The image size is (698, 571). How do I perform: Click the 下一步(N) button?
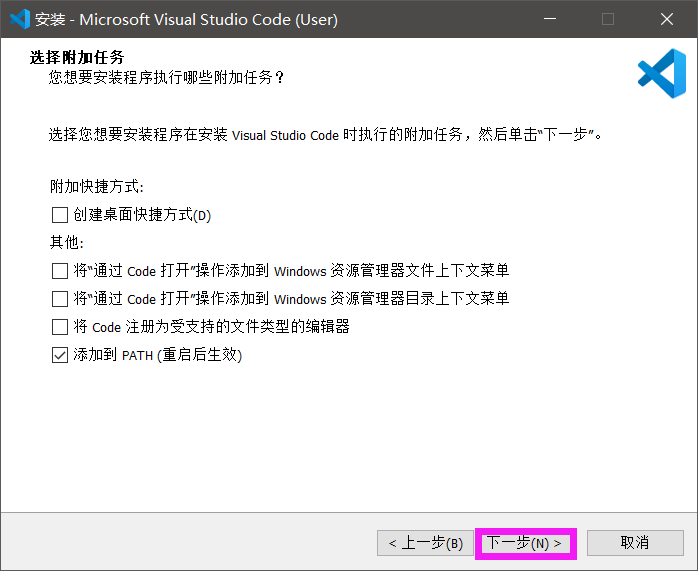click(x=526, y=543)
